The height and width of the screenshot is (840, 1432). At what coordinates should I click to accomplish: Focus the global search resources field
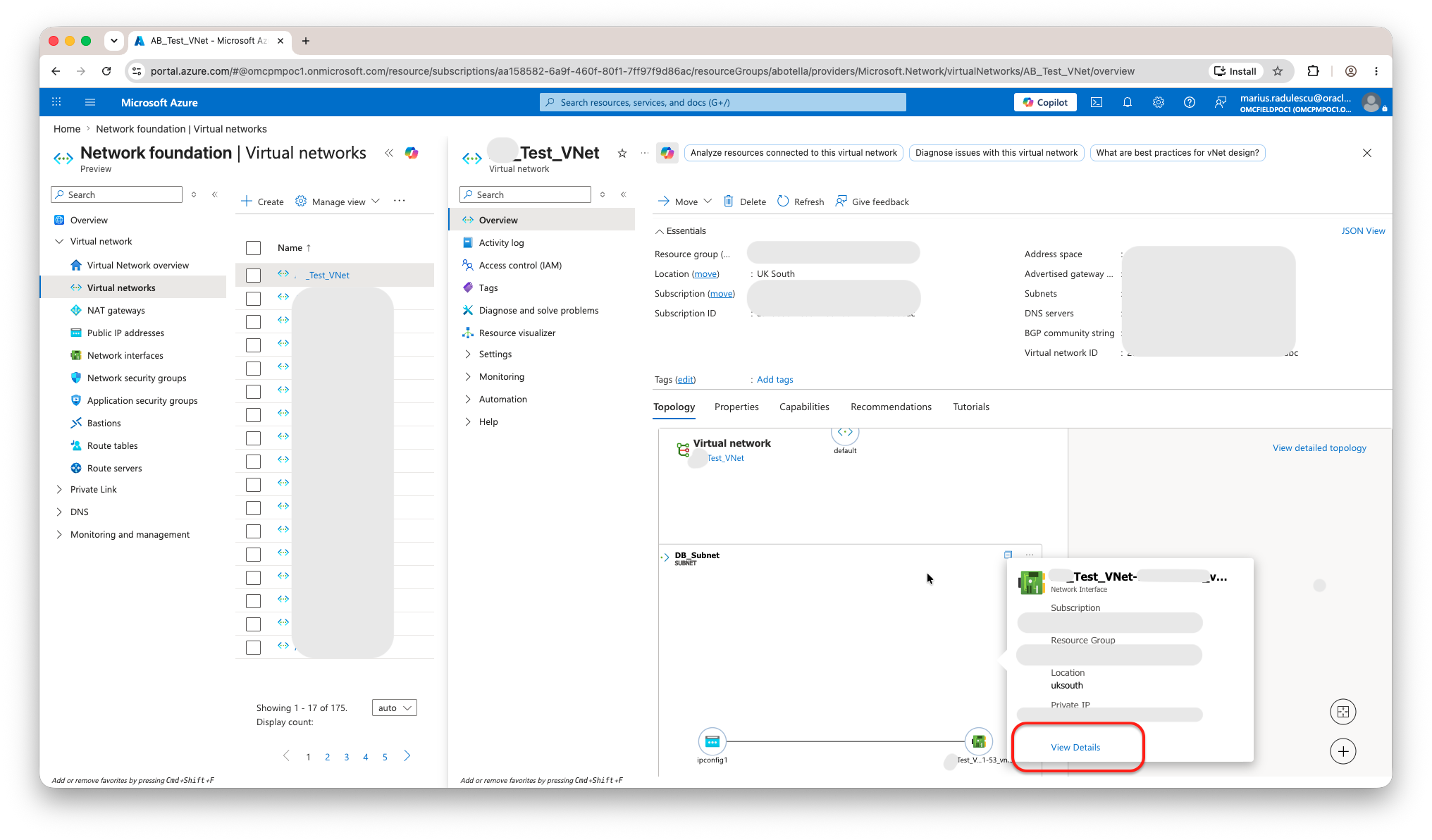point(723,102)
